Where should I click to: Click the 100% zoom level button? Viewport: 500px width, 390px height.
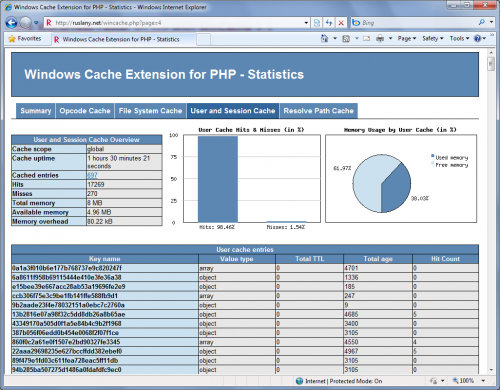(x=463, y=381)
